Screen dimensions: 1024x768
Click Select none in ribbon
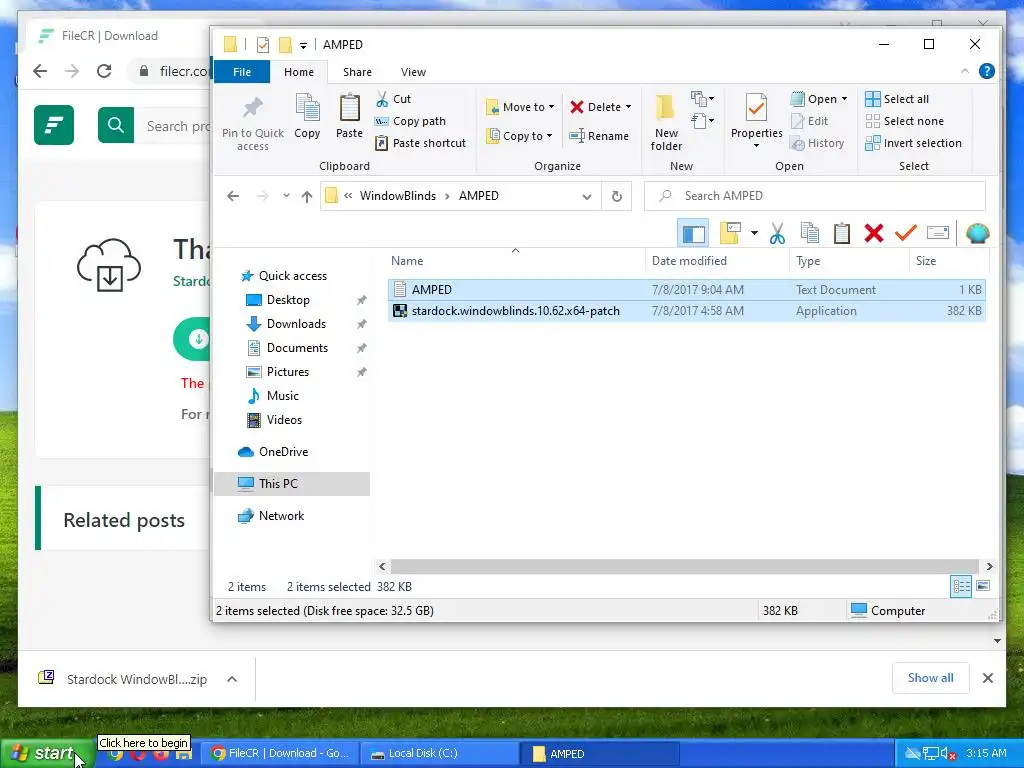click(x=904, y=121)
